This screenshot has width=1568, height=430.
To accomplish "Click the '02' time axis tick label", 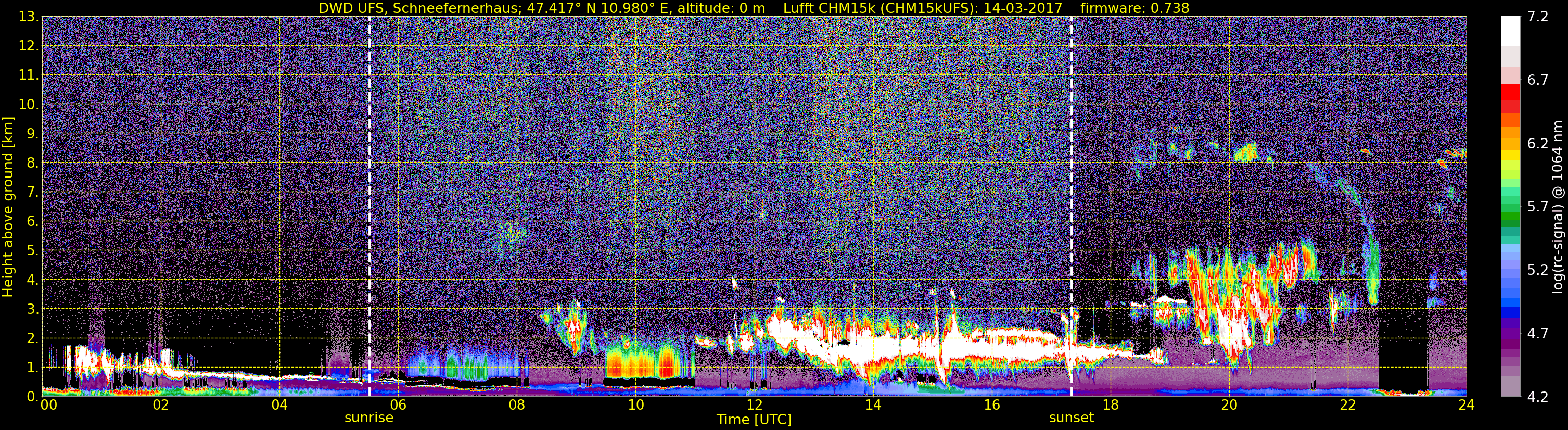I will 161,405.
